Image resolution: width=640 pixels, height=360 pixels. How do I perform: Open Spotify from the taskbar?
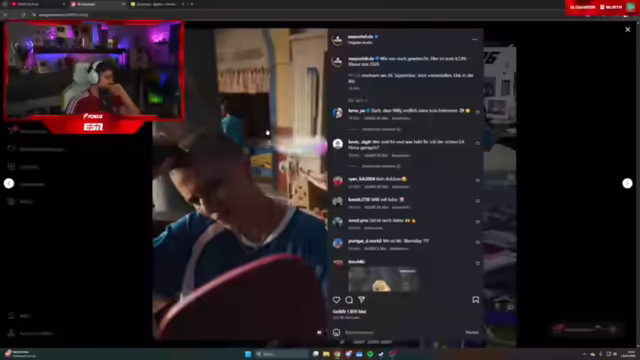(370, 354)
